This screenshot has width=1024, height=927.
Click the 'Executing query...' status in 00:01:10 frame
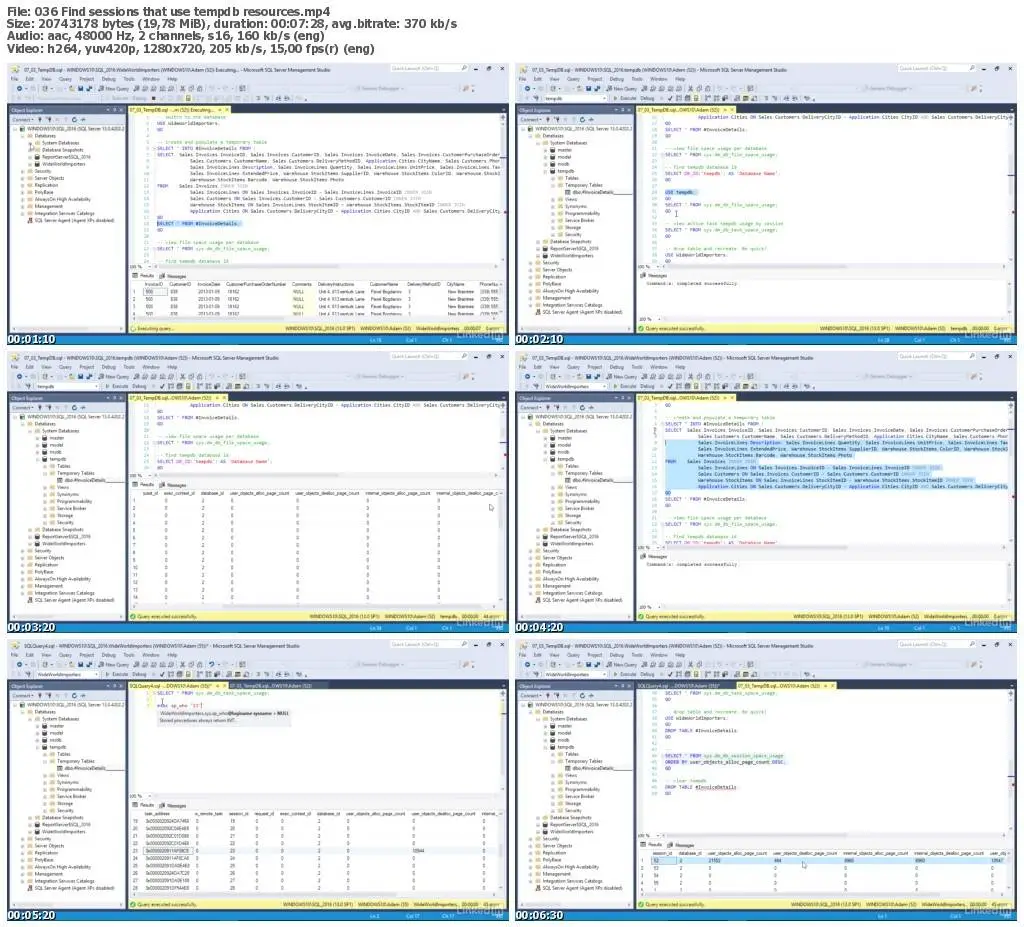click(155, 328)
